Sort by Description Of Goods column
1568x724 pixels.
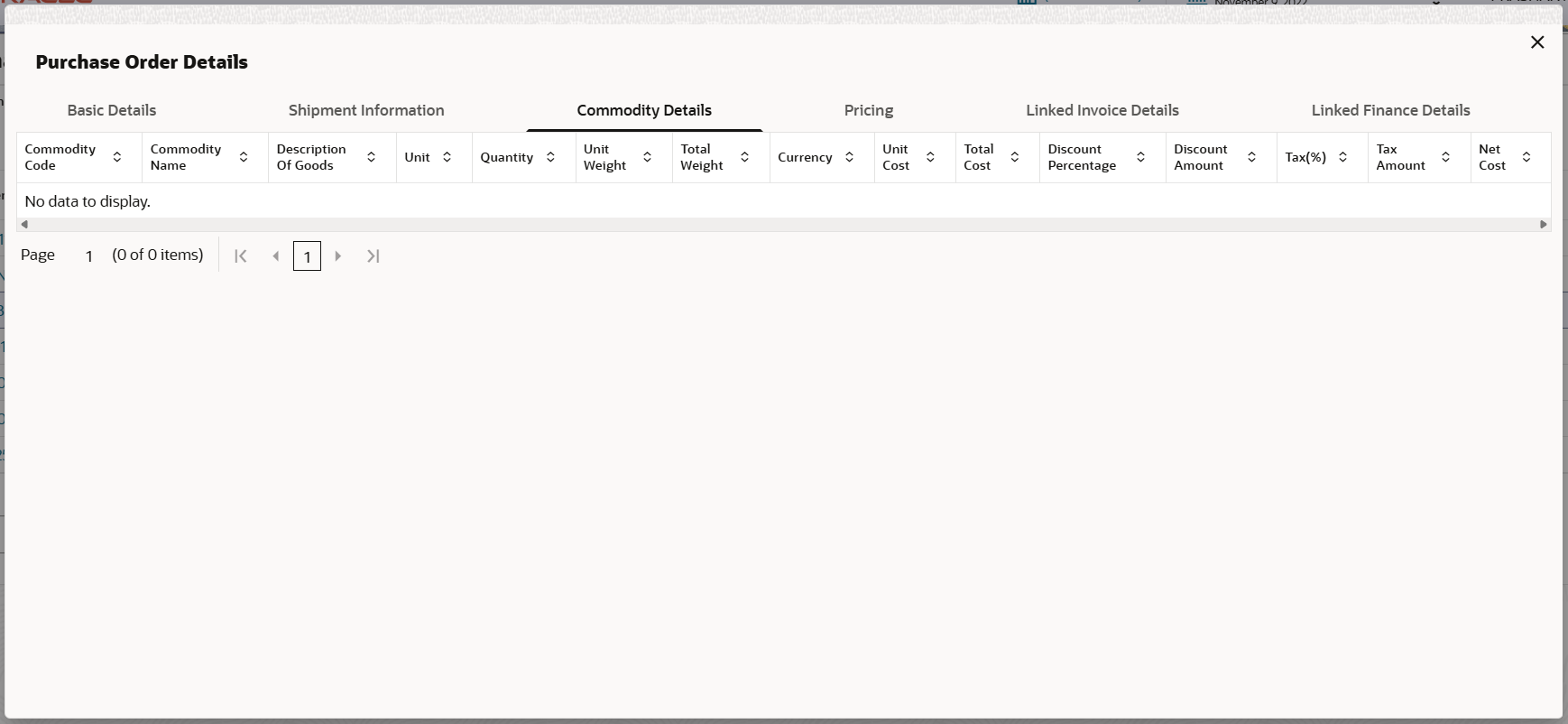(x=372, y=157)
